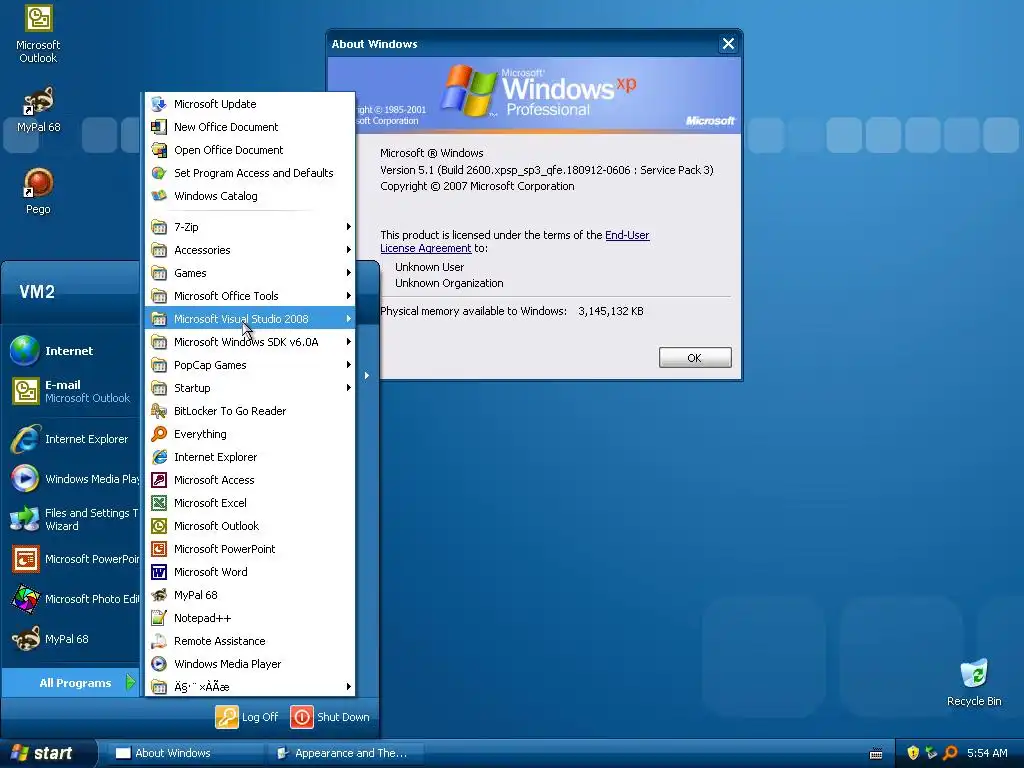This screenshot has height=768, width=1024.
Task: Launch Microsoft PowerPoint from All Programs list
Action: point(249,549)
